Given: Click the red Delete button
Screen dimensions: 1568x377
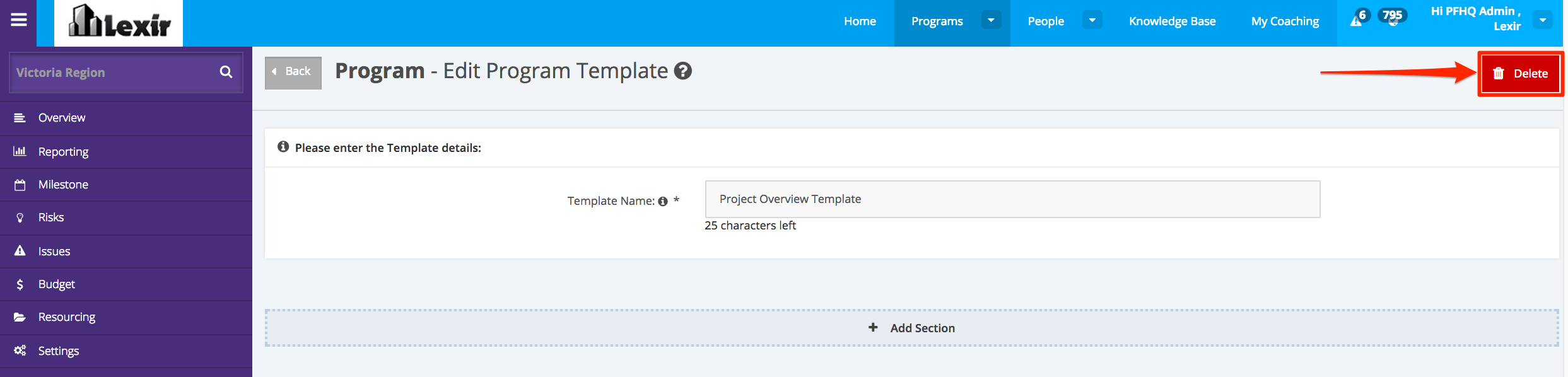Looking at the screenshot, I should click(1520, 74).
